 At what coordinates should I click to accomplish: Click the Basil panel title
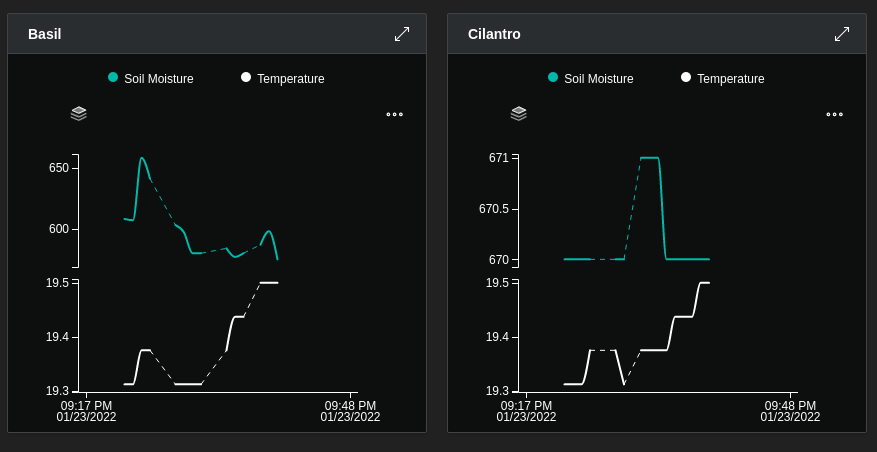(45, 34)
